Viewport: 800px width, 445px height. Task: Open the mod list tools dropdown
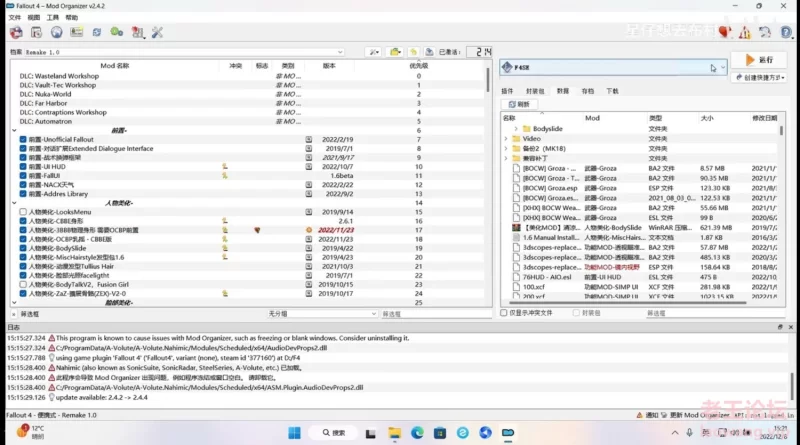374,52
